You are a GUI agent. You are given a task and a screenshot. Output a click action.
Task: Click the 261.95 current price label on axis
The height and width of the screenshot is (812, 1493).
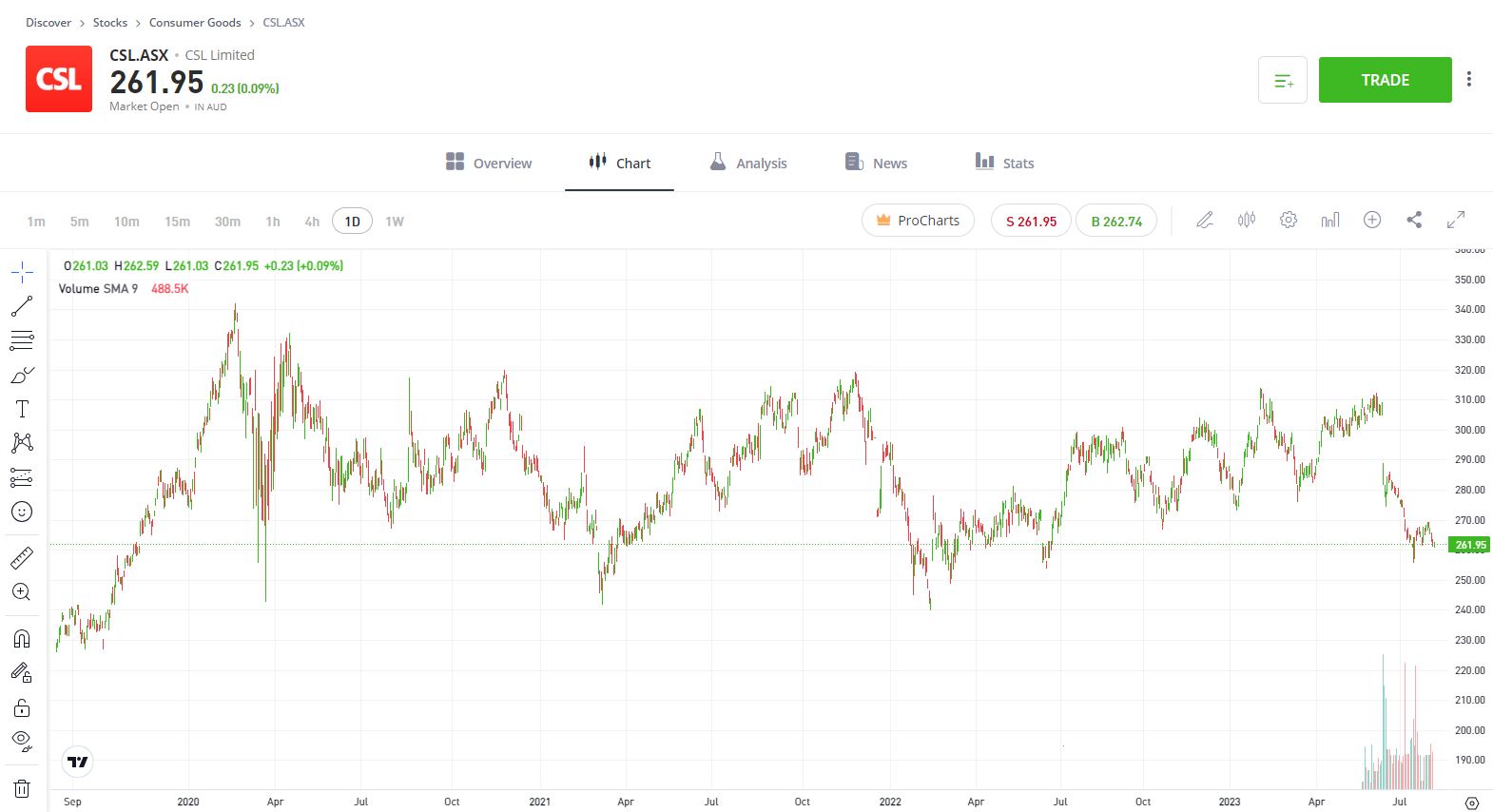click(x=1470, y=545)
